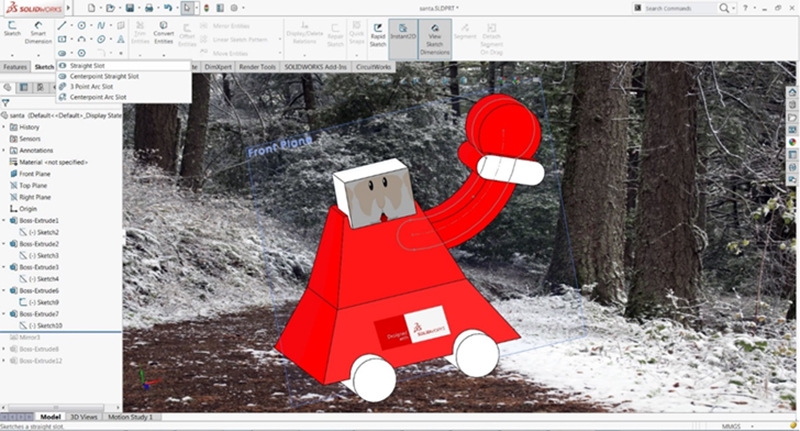Select the sketch Text tool
This screenshot has height=431, width=800.
pos(121,39)
